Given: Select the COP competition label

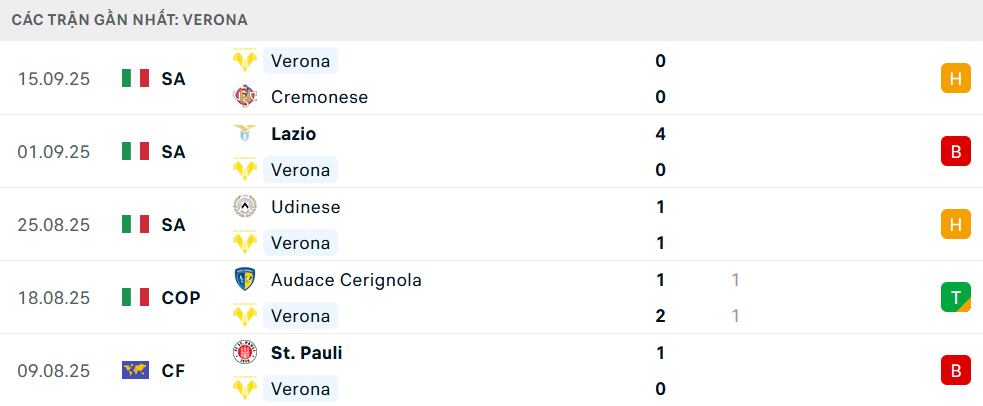Looking at the screenshot, I should click(181, 298).
